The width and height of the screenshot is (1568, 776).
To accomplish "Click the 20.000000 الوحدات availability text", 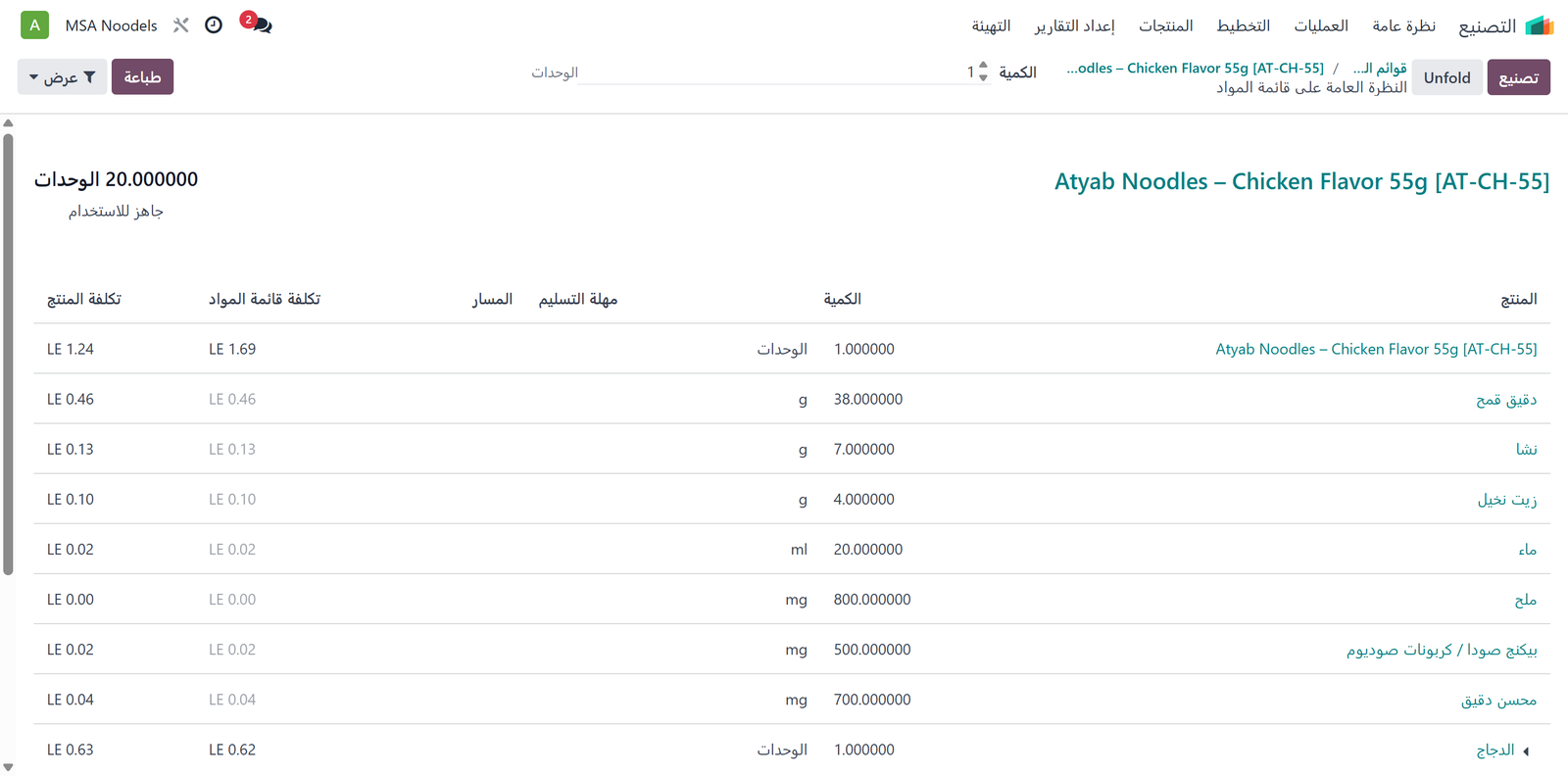I will [x=117, y=179].
